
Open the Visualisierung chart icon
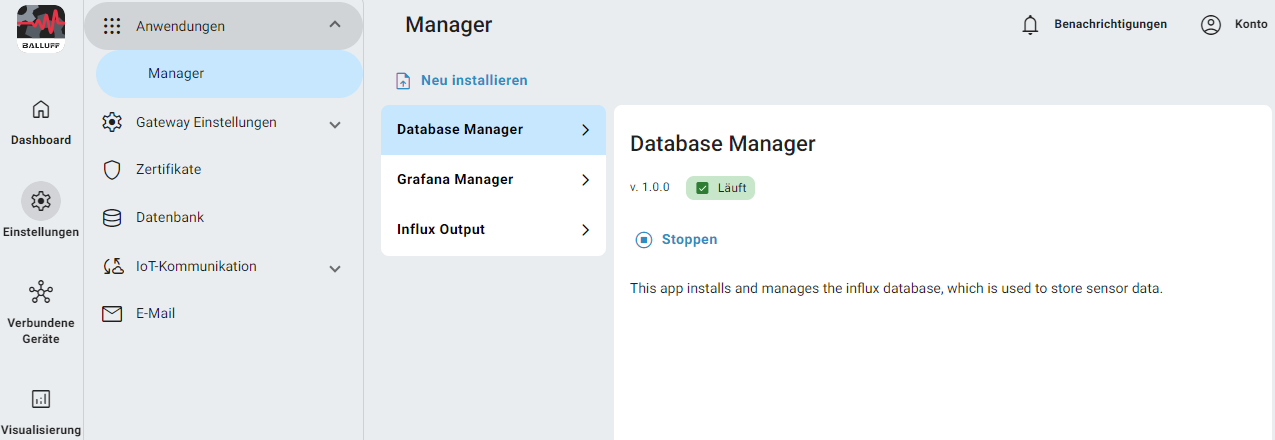click(x=41, y=399)
